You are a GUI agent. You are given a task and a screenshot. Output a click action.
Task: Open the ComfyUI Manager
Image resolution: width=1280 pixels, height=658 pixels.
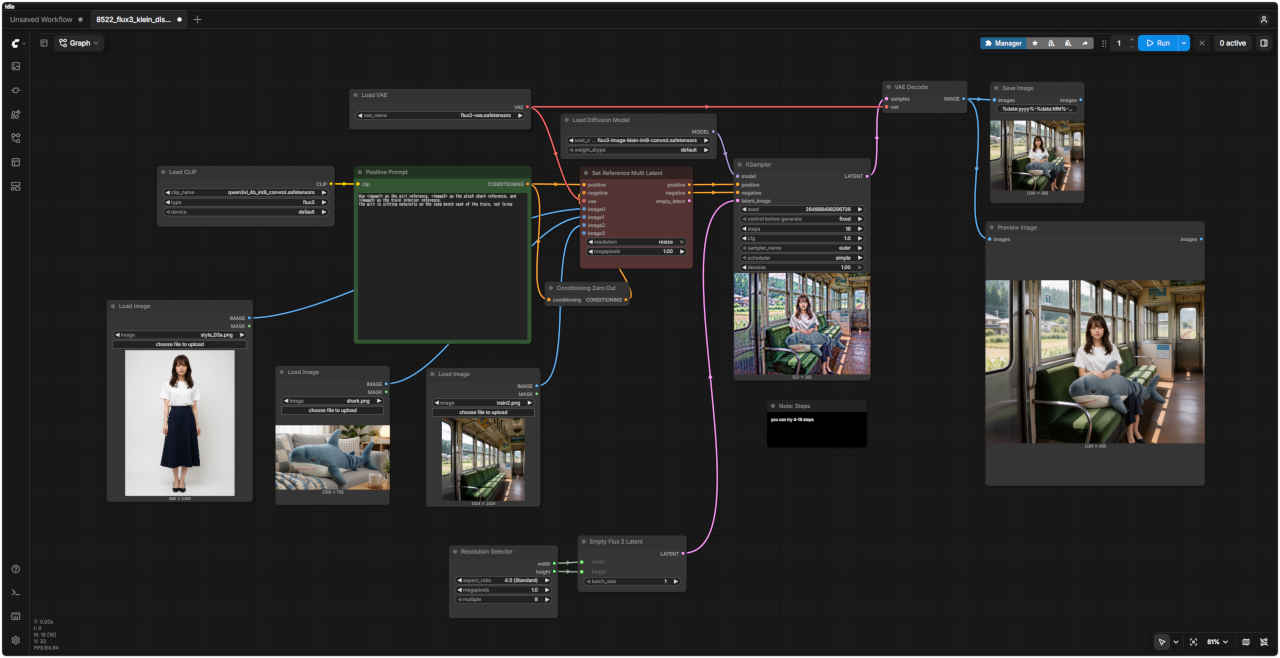(x=1003, y=43)
